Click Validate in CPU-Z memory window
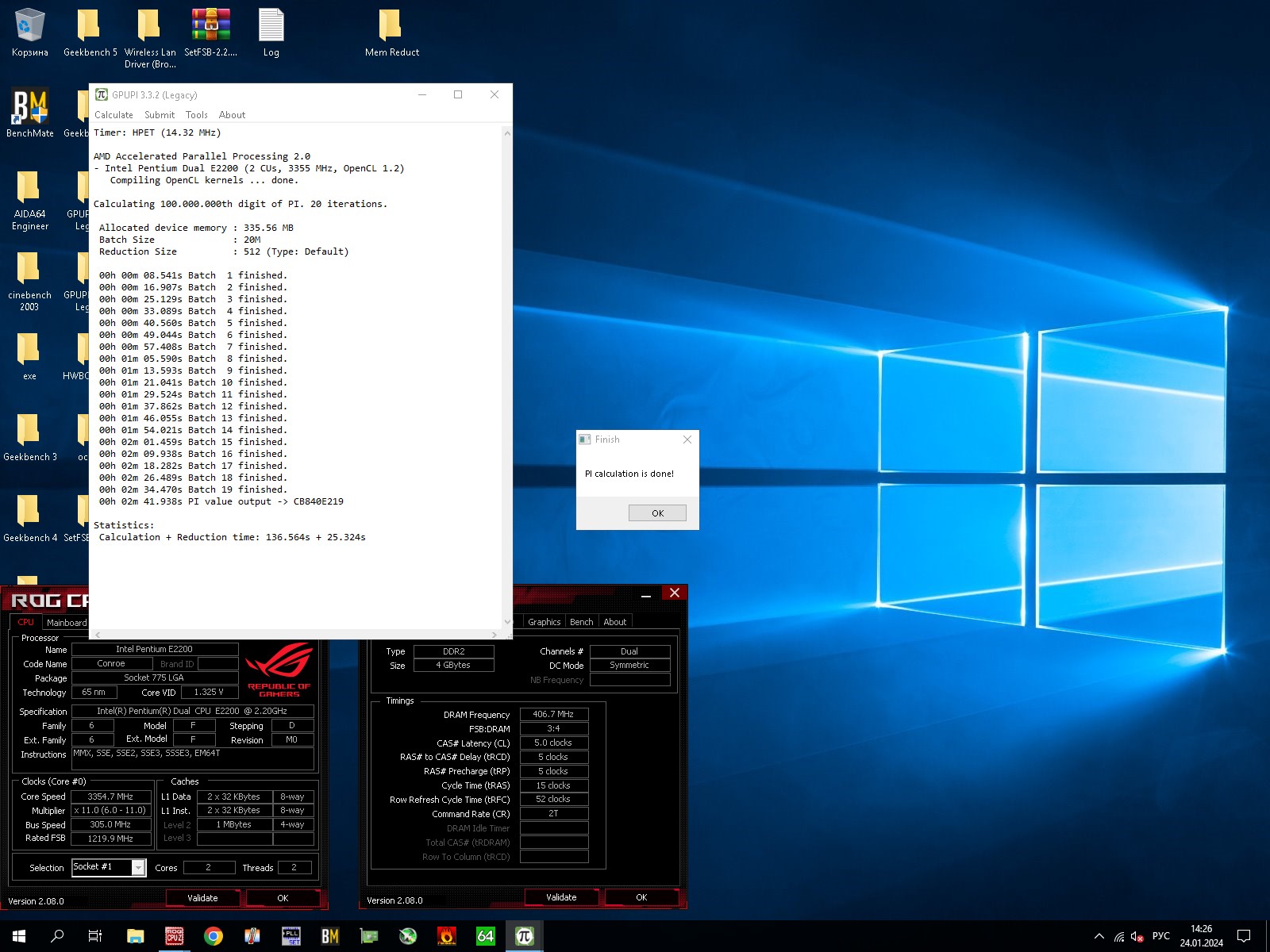1270x952 pixels. point(561,897)
